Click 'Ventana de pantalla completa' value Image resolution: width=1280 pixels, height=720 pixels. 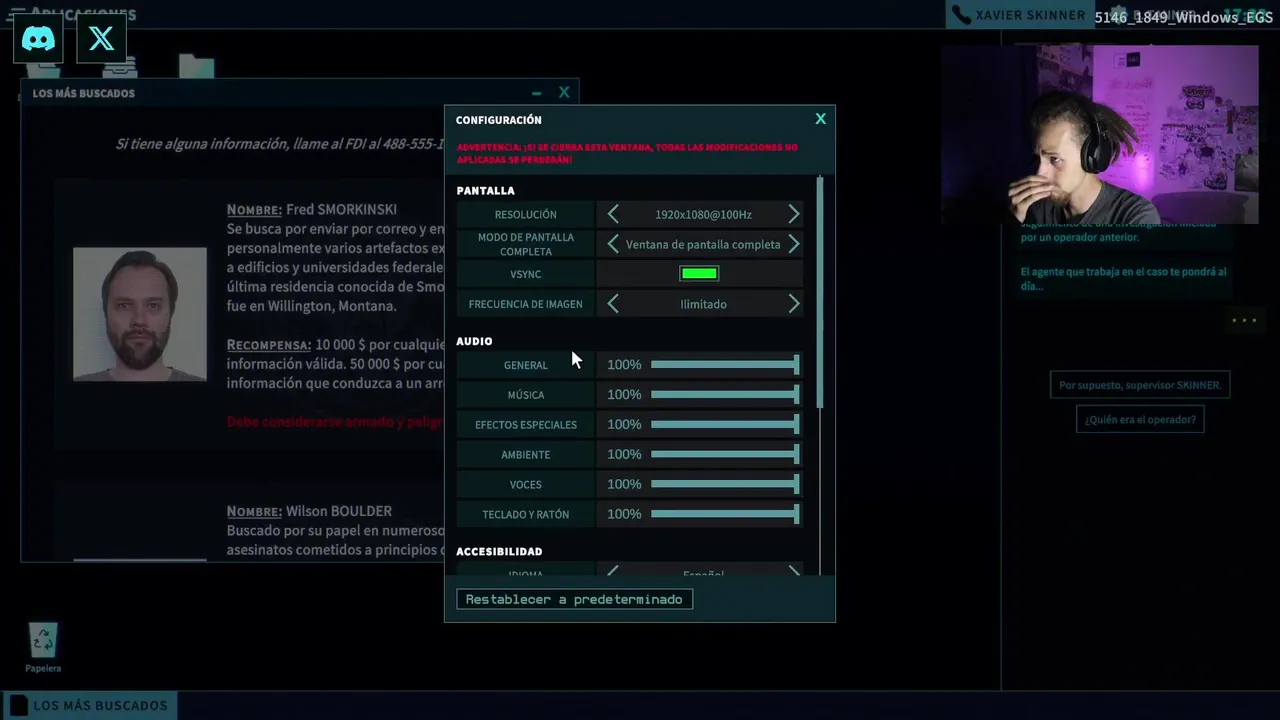click(x=703, y=244)
